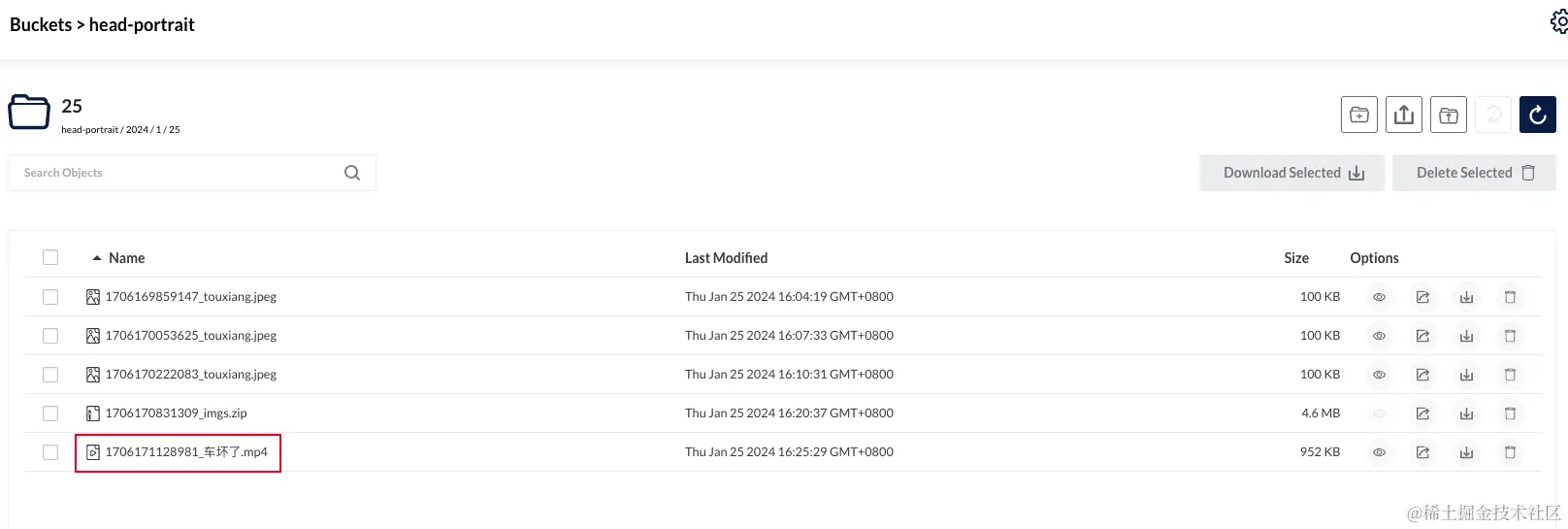Delete the 1706170053625_touxiang.jpeg file
The height and width of the screenshot is (529, 1568).
click(x=1510, y=336)
